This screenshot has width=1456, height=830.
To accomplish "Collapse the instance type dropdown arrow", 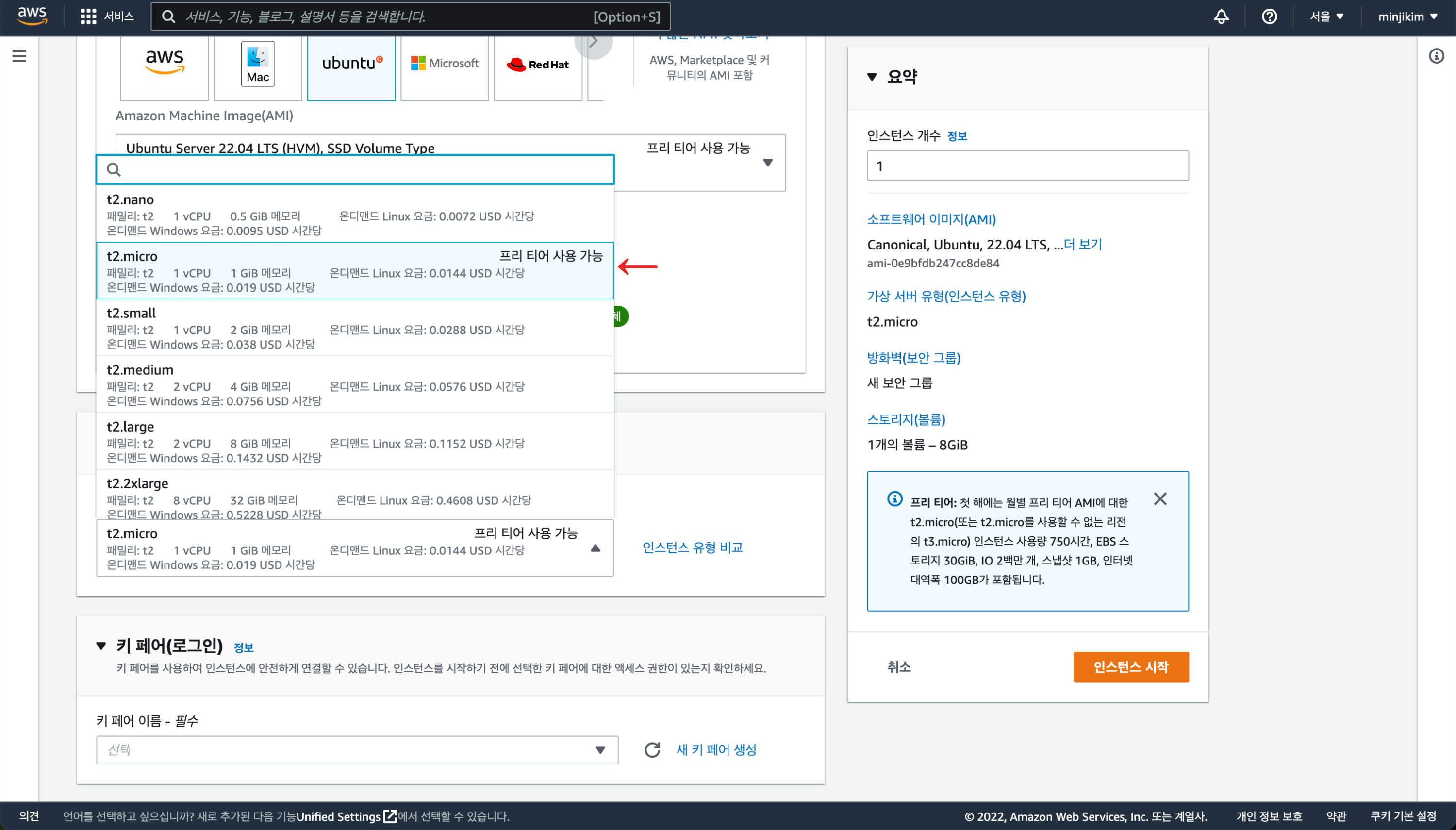I will click(595, 548).
